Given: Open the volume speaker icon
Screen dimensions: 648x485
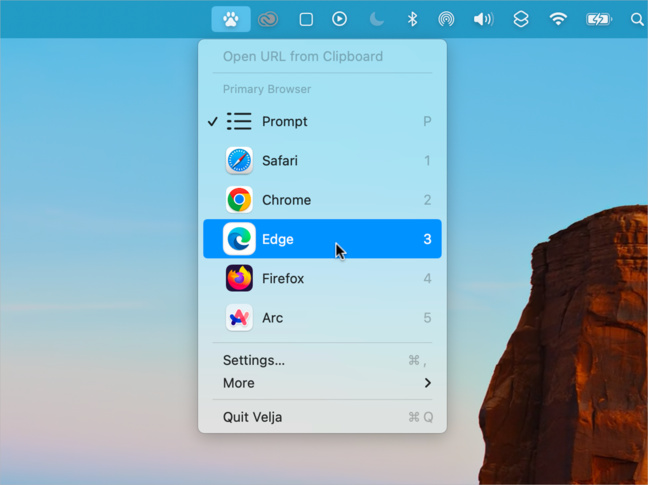Looking at the screenshot, I should point(483,19).
